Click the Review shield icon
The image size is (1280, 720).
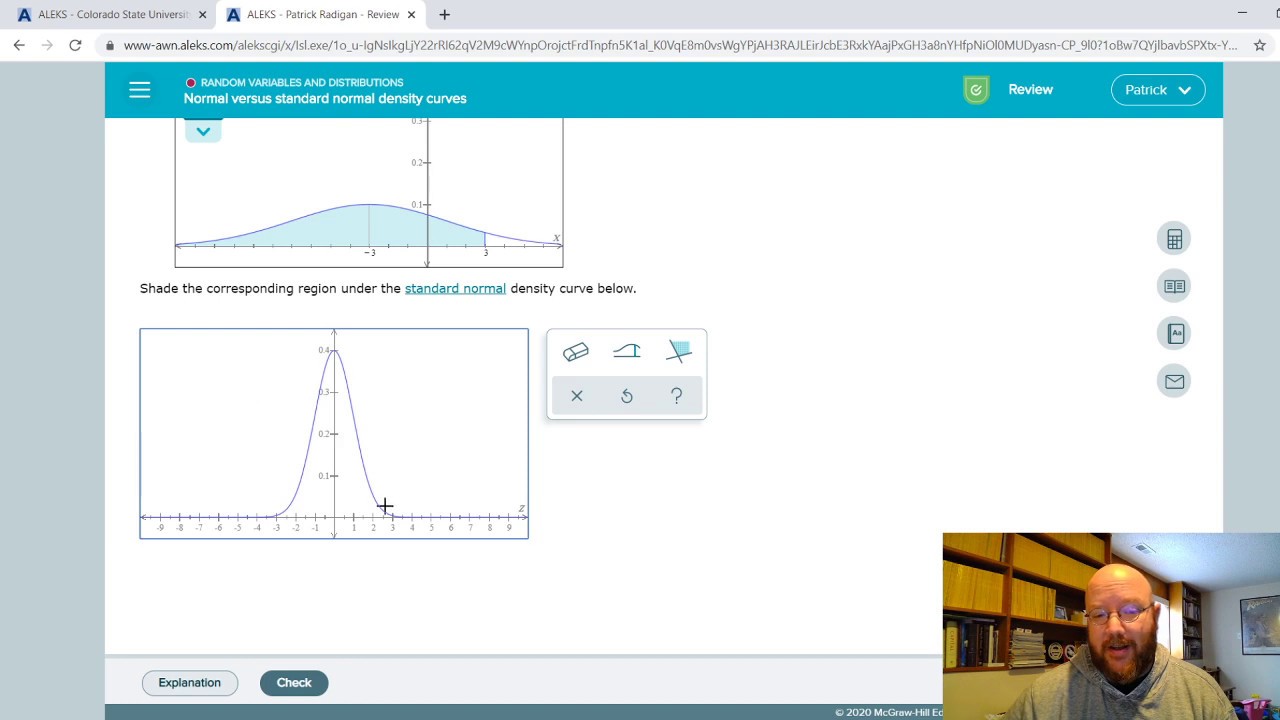[976, 90]
